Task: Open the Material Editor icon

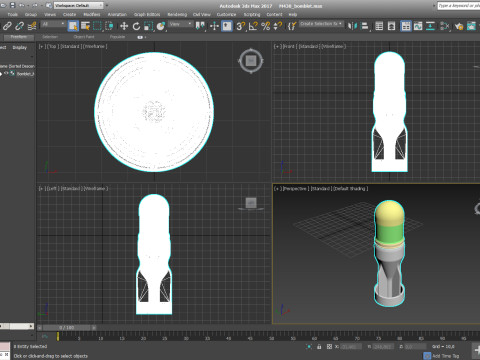Action: pyautogui.click(x=445, y=26)
